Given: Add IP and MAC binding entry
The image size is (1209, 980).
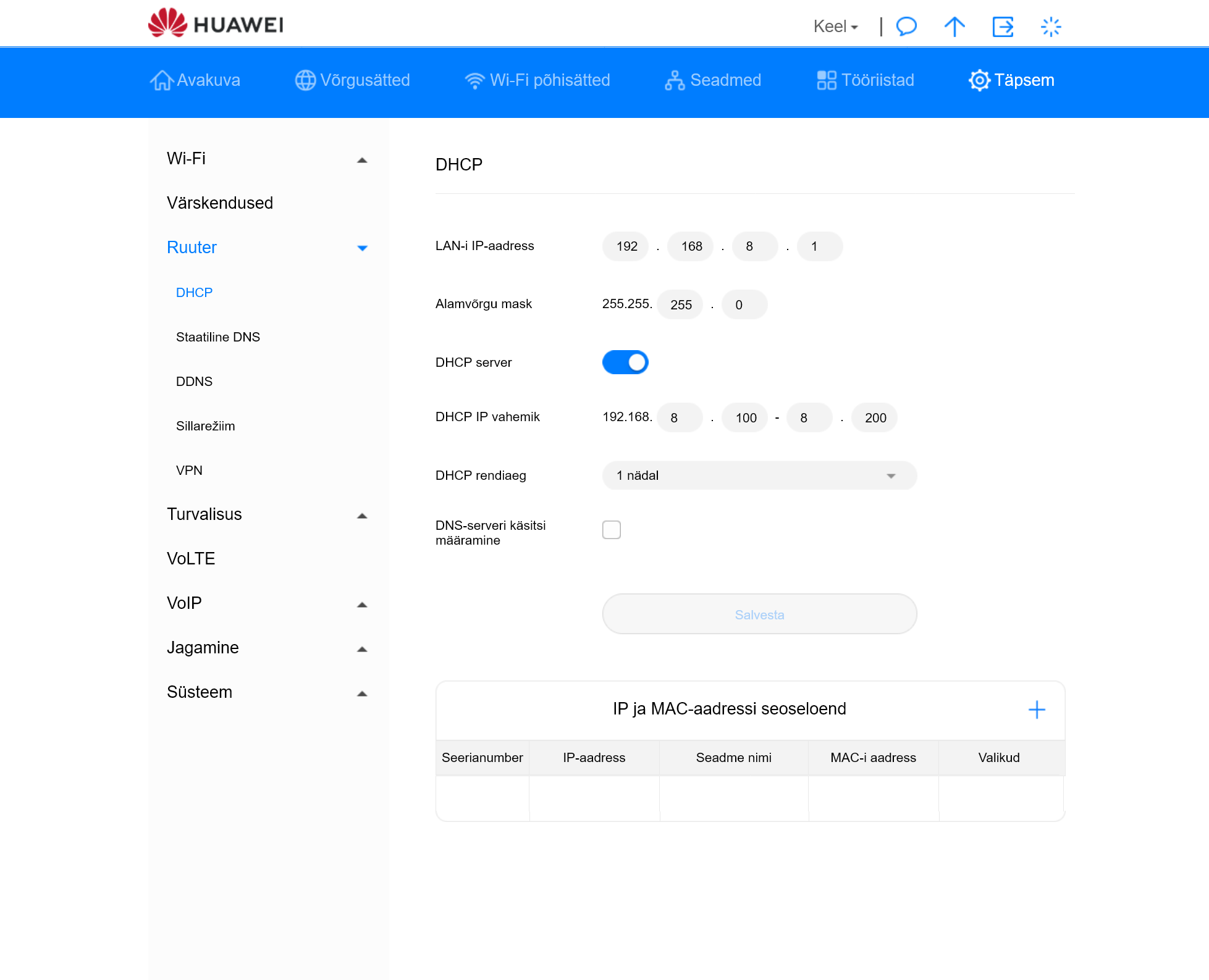Looking at the screenshot, I should coord(1037,710).
